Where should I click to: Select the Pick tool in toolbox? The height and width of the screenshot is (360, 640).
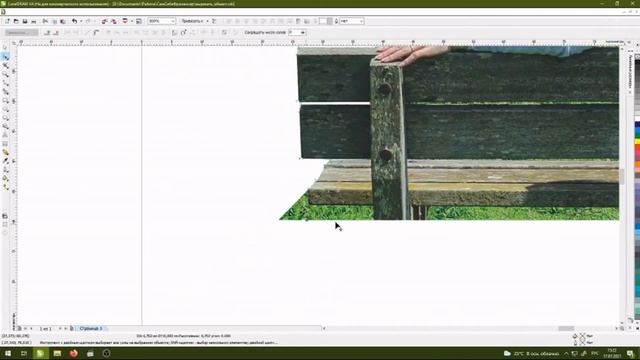point(5,48)
